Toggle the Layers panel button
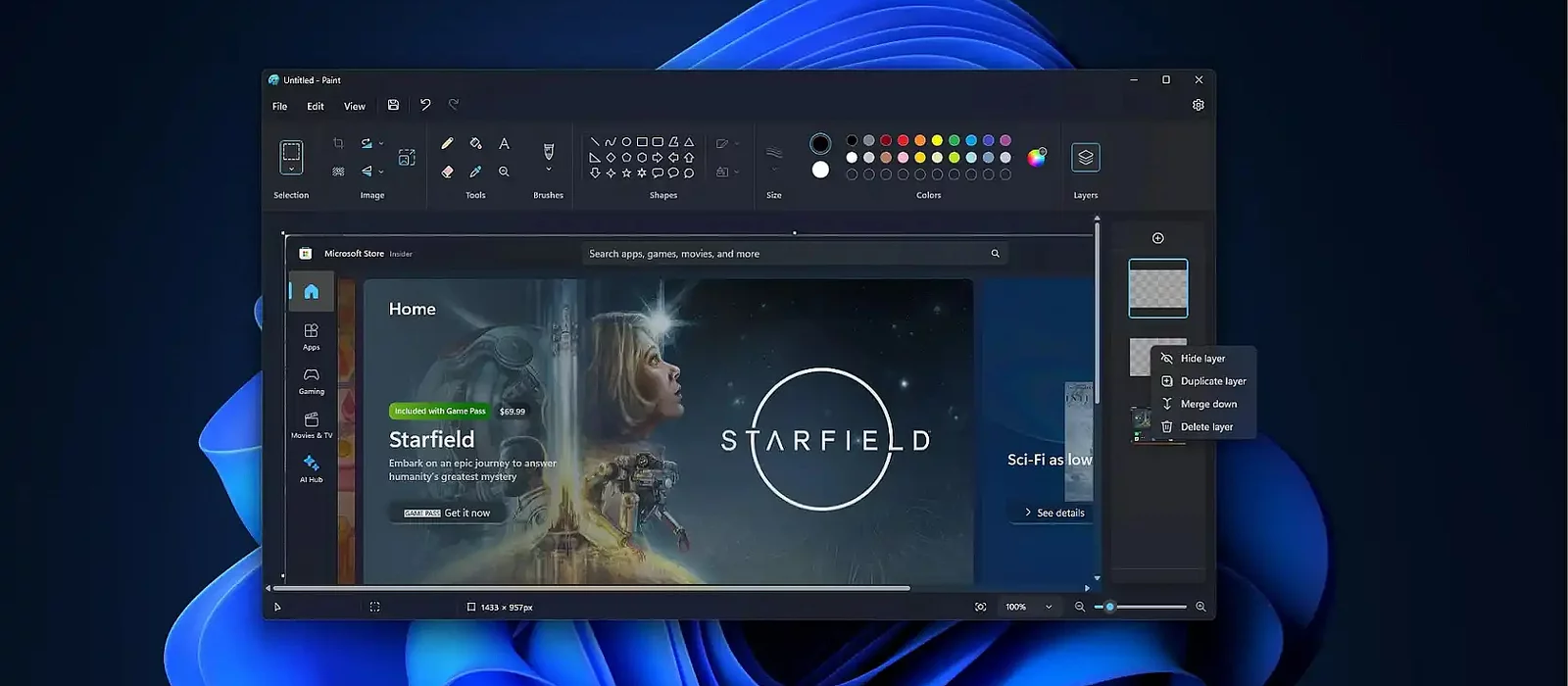 point(1086,157)
